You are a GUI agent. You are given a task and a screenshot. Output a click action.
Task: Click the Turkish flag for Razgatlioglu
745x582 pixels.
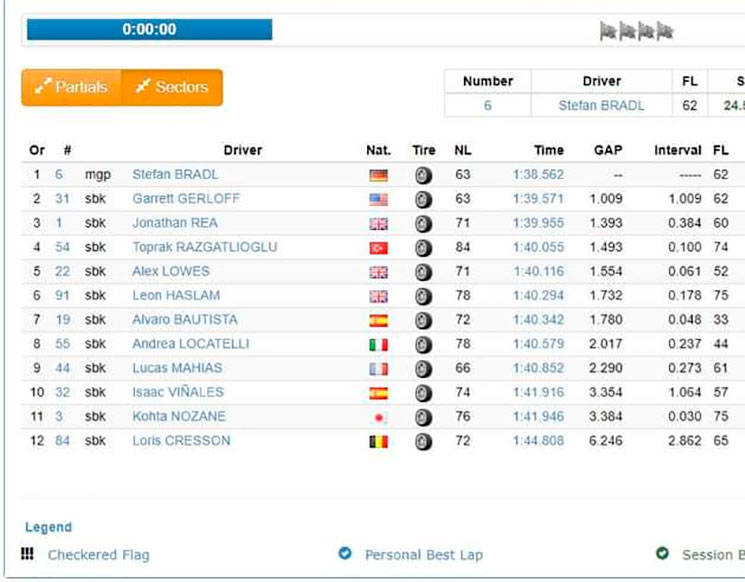378,248
